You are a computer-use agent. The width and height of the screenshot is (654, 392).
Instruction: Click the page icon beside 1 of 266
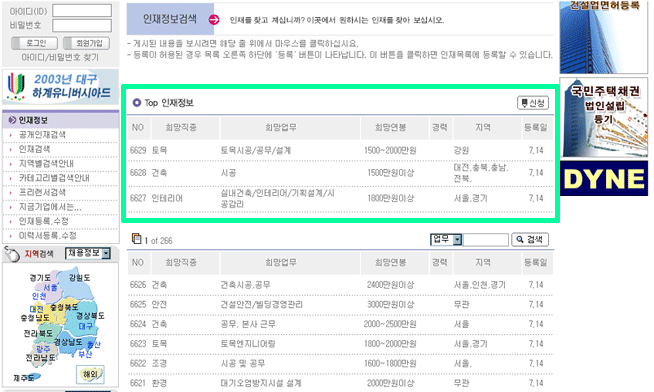[x=136, y=239]
